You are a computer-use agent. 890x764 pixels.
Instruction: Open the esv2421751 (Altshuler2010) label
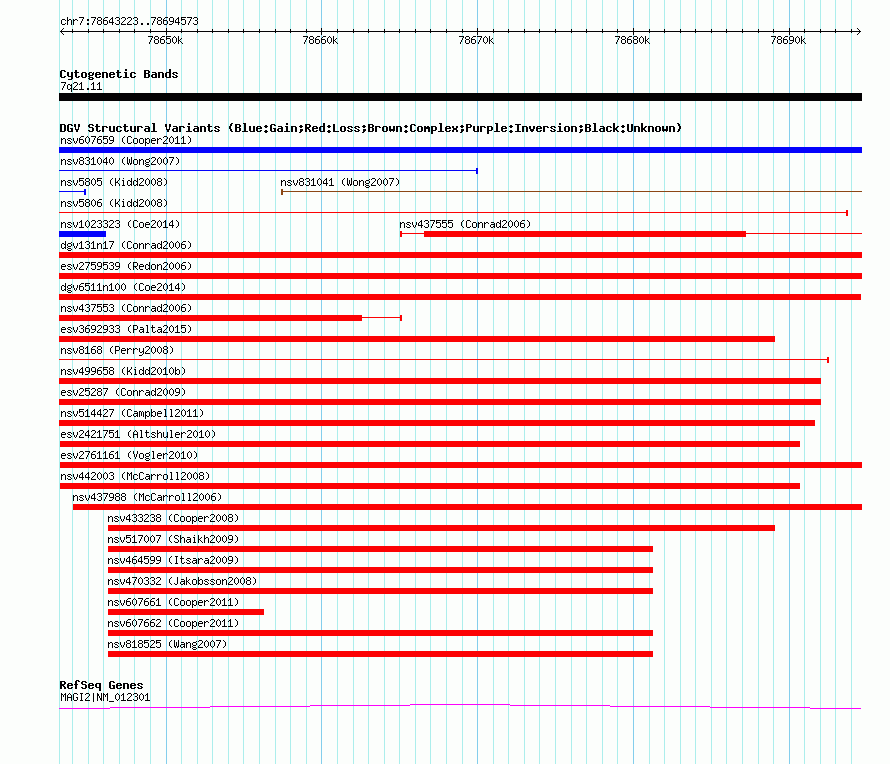[x=138, y=434]
